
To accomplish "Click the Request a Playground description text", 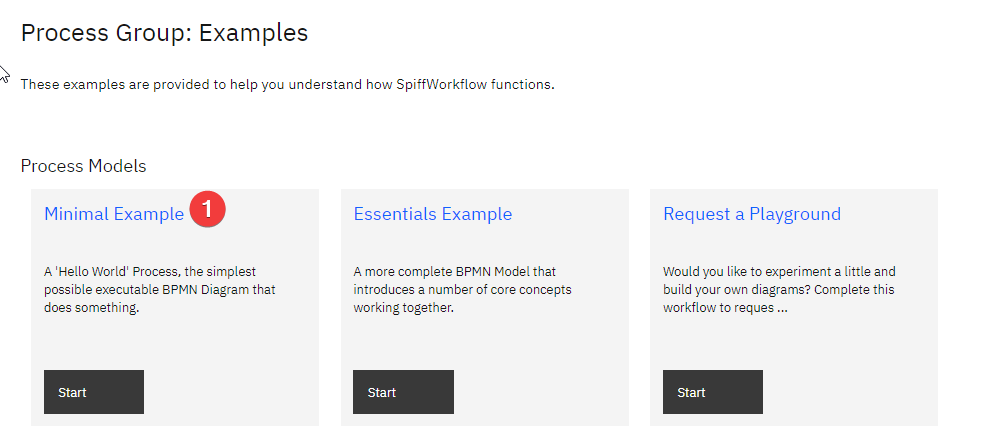I will click(779, 290).
